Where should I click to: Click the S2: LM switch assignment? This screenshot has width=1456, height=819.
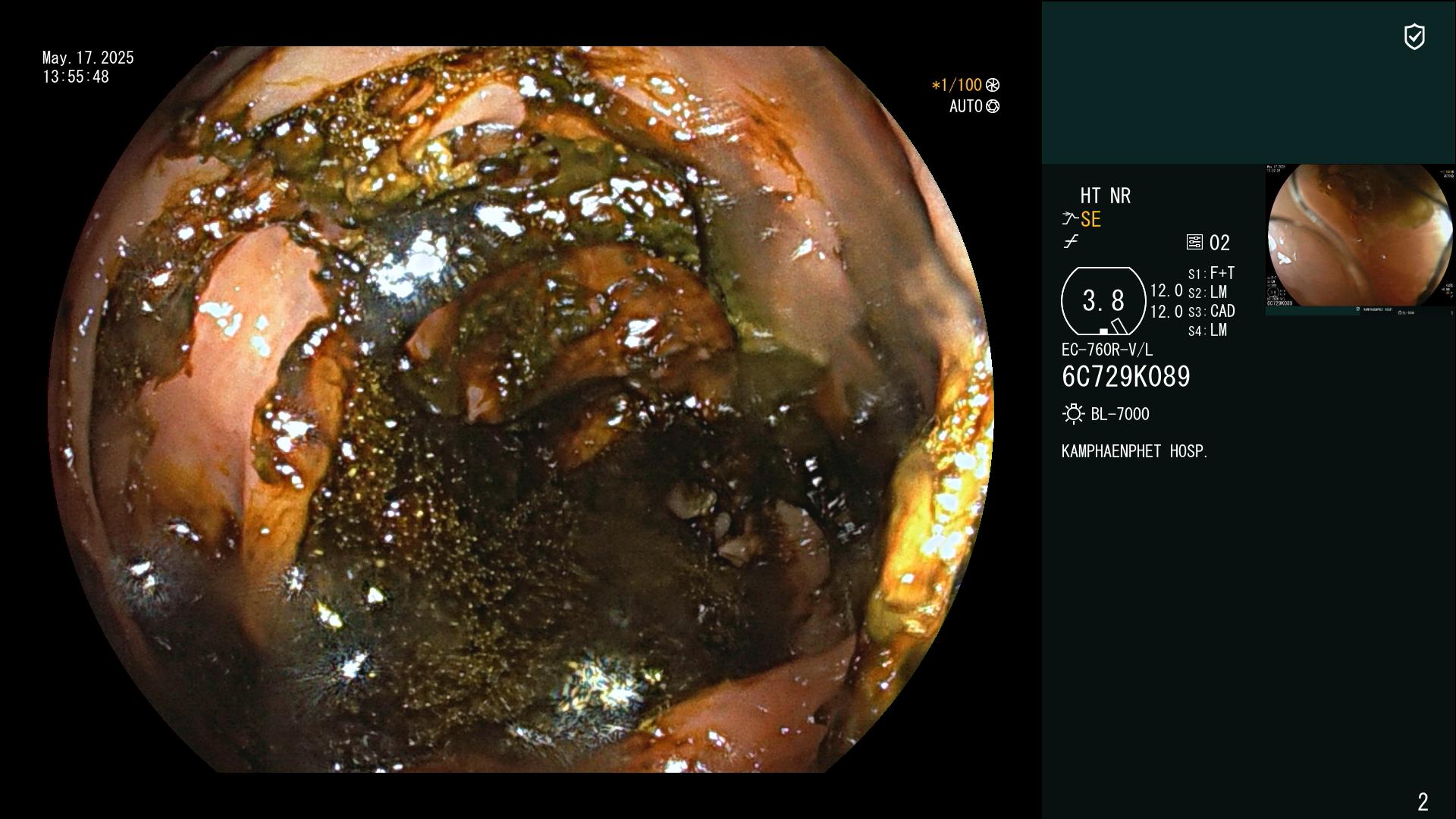pyautogui.click(x=1208, y=293)
